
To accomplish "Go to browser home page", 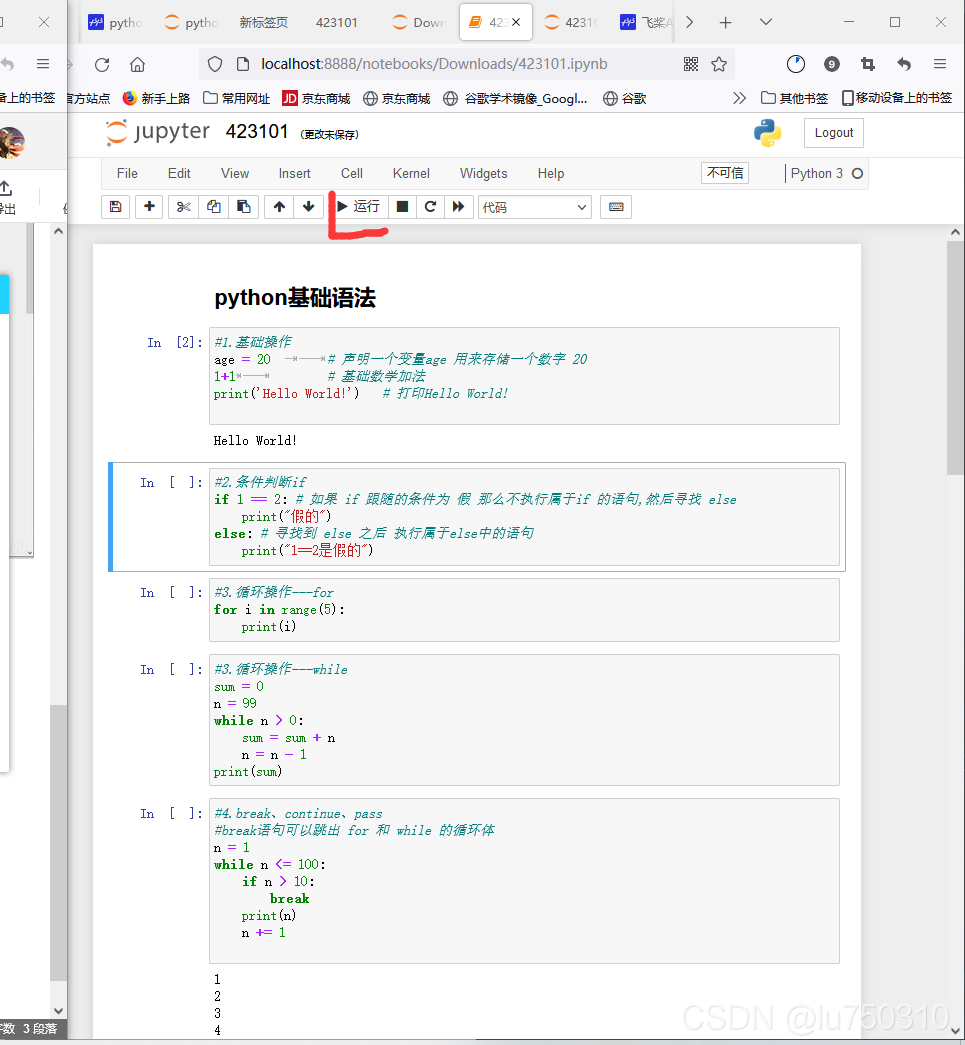I will tap(137, 64).
